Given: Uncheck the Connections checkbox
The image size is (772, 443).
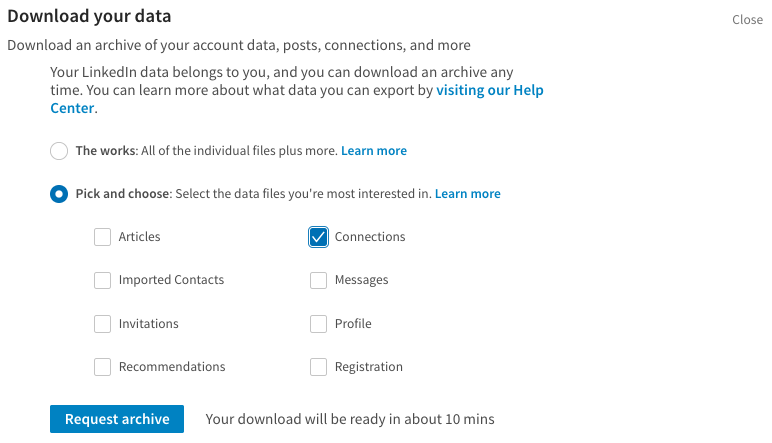Looking at the screenshot, I should (319, 237).
